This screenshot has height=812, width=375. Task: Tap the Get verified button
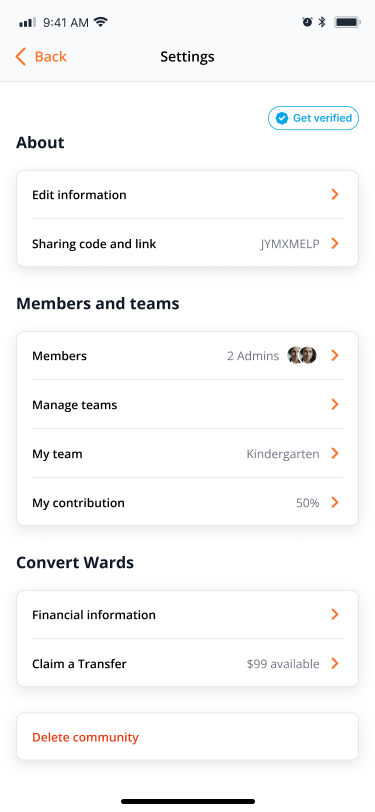click(x=313, y=119)
